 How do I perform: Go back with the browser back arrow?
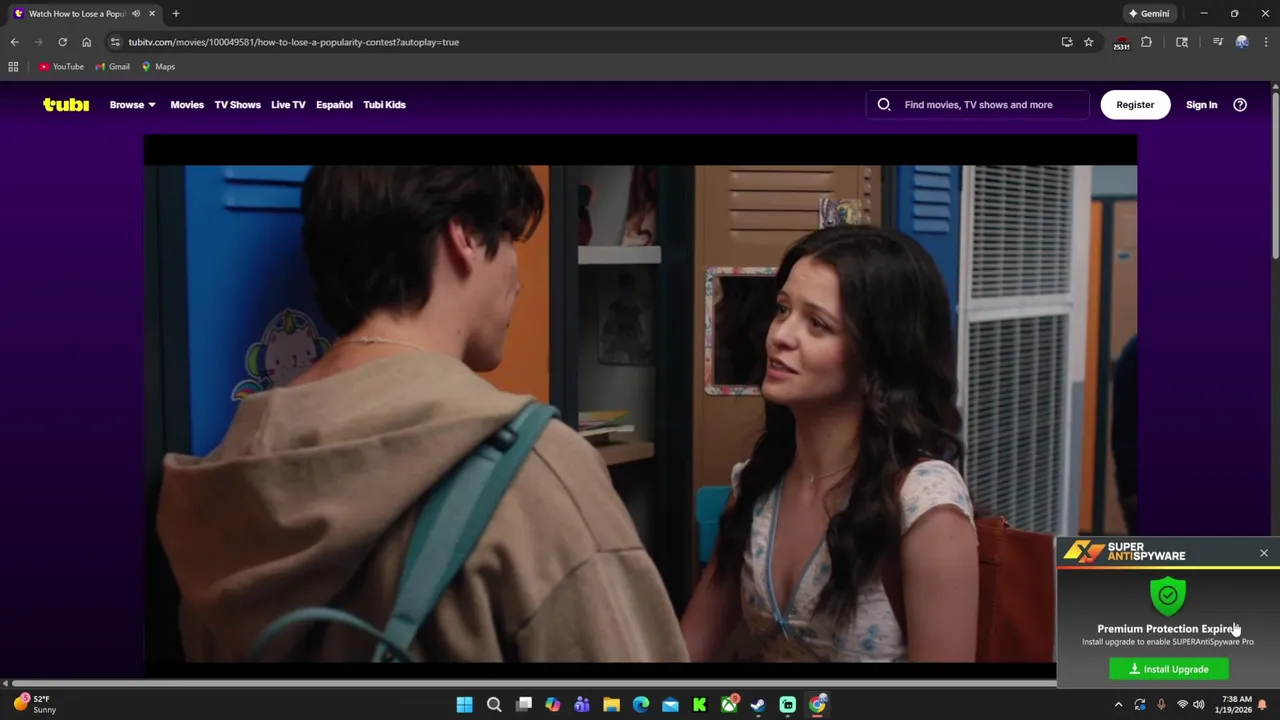(x=15, y=42)
